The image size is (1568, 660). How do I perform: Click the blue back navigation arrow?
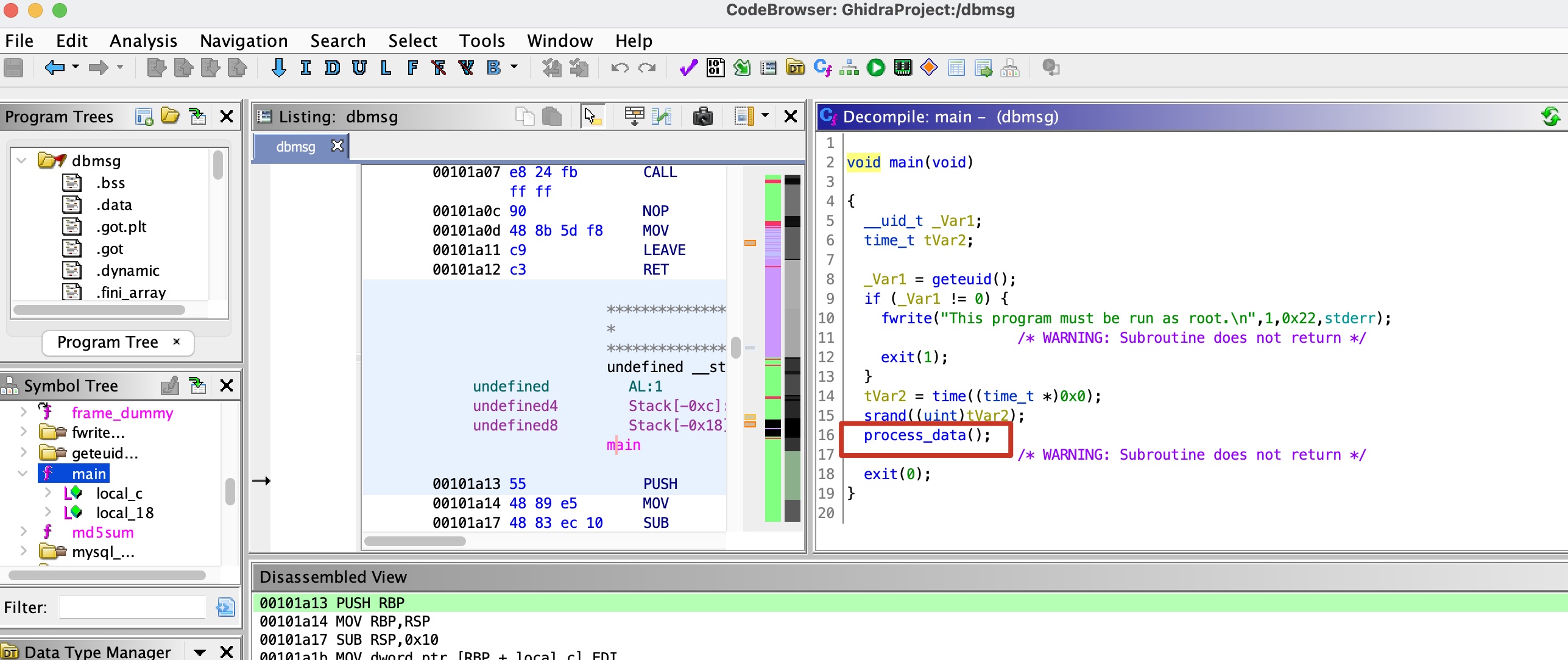click(x=54, y=68)
